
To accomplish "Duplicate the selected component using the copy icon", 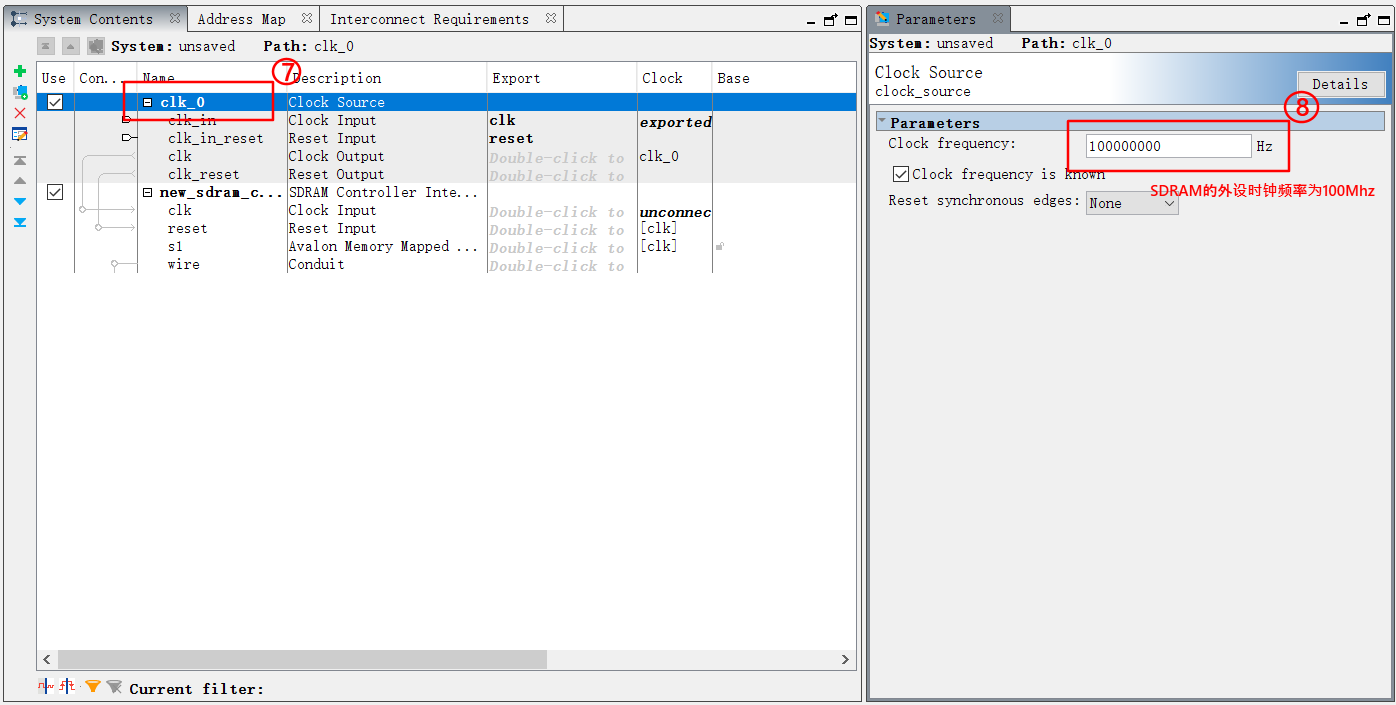I will pyautogui.click(x=20, y=92).
